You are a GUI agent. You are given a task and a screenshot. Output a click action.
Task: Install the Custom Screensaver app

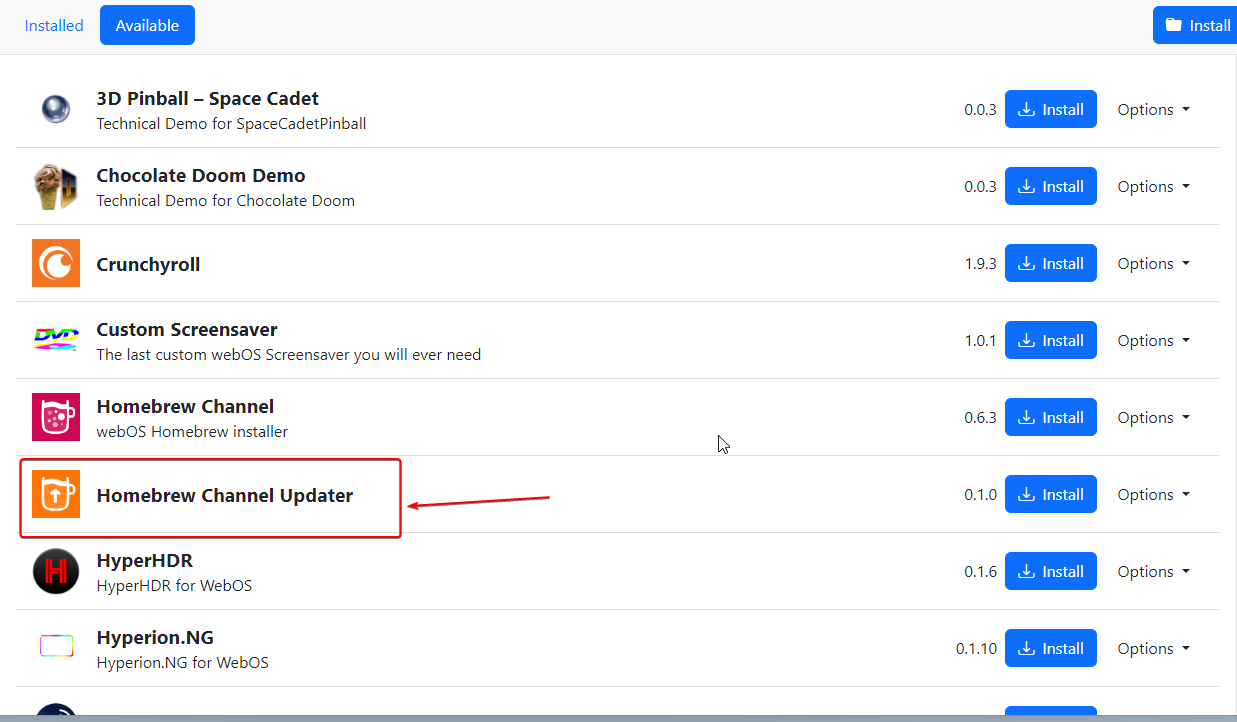(1050, 341)
